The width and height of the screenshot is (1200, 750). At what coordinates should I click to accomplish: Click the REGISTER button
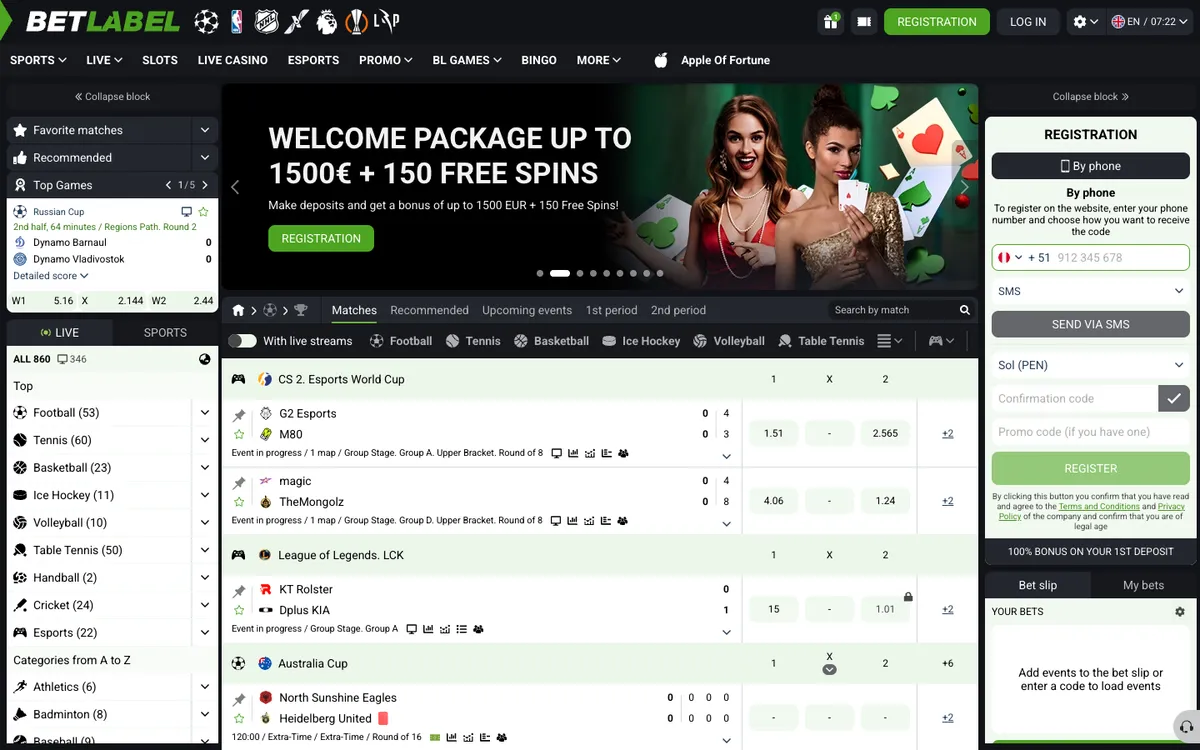1090,468
